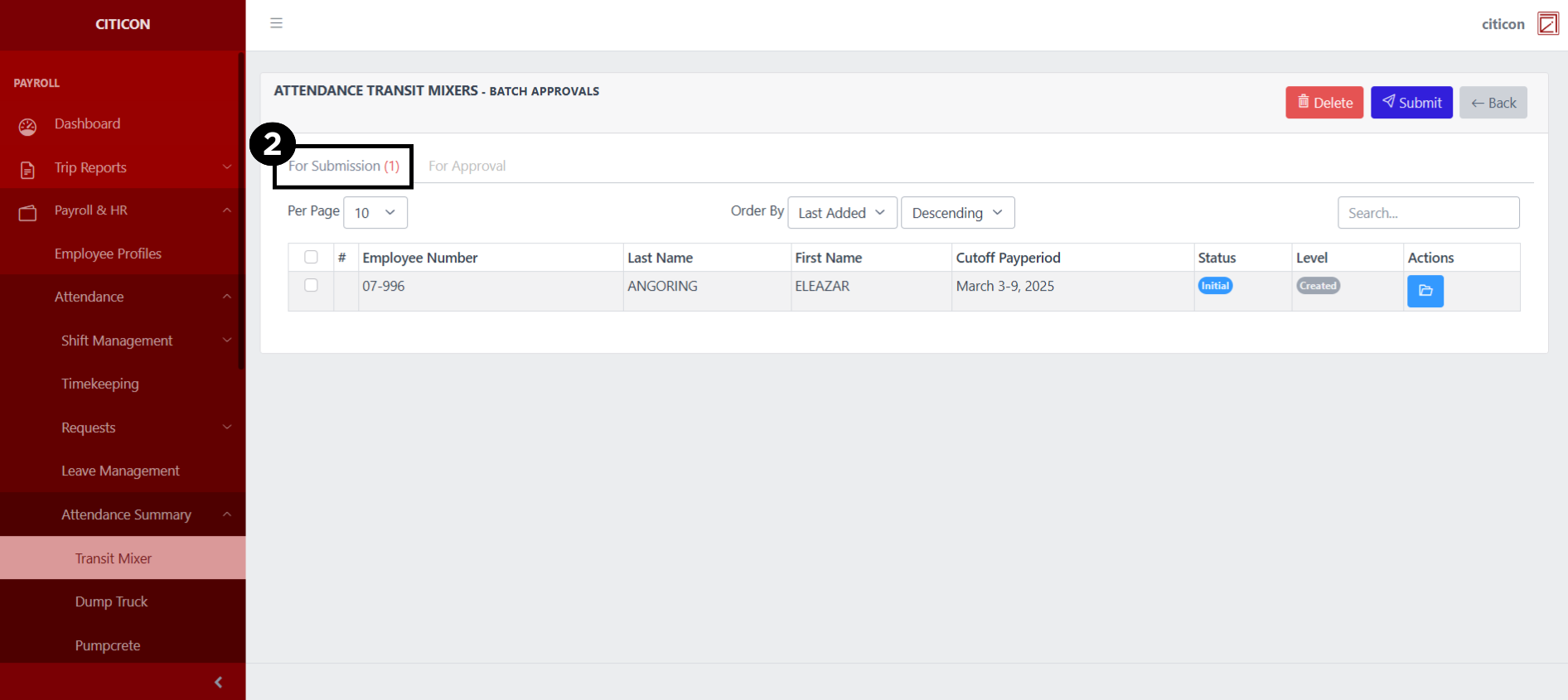
Task: Click the blue Submit button
Action: [1411, 103]
